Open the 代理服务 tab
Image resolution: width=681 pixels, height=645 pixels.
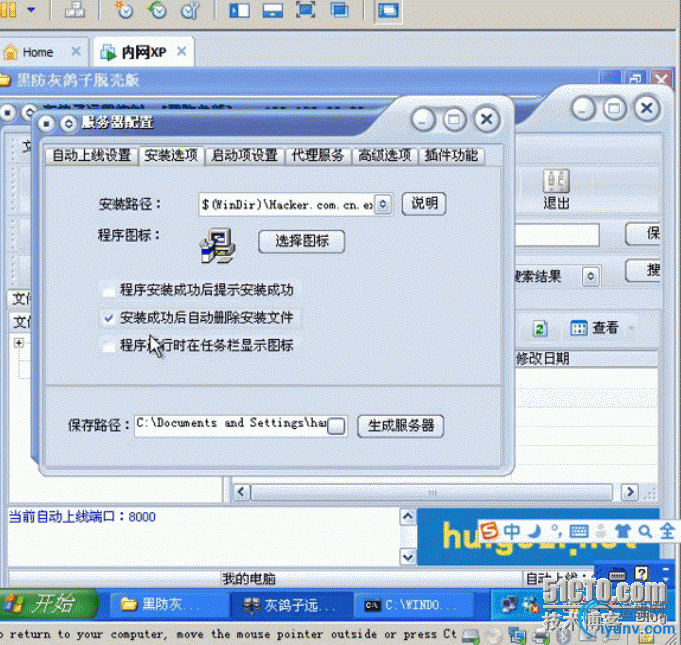coord(317,155)
